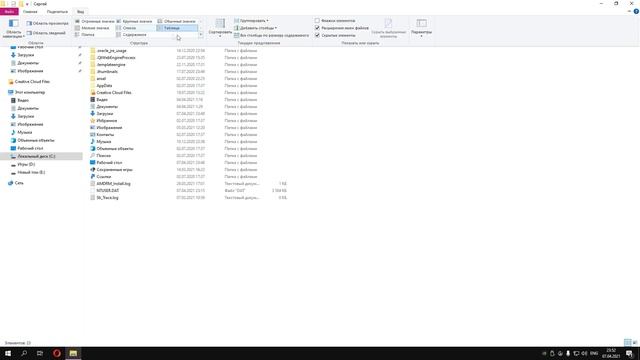Open Creative Cloud Files in navigation pane
The height and width of the screenshot is (360, 640).
[29, 82]
